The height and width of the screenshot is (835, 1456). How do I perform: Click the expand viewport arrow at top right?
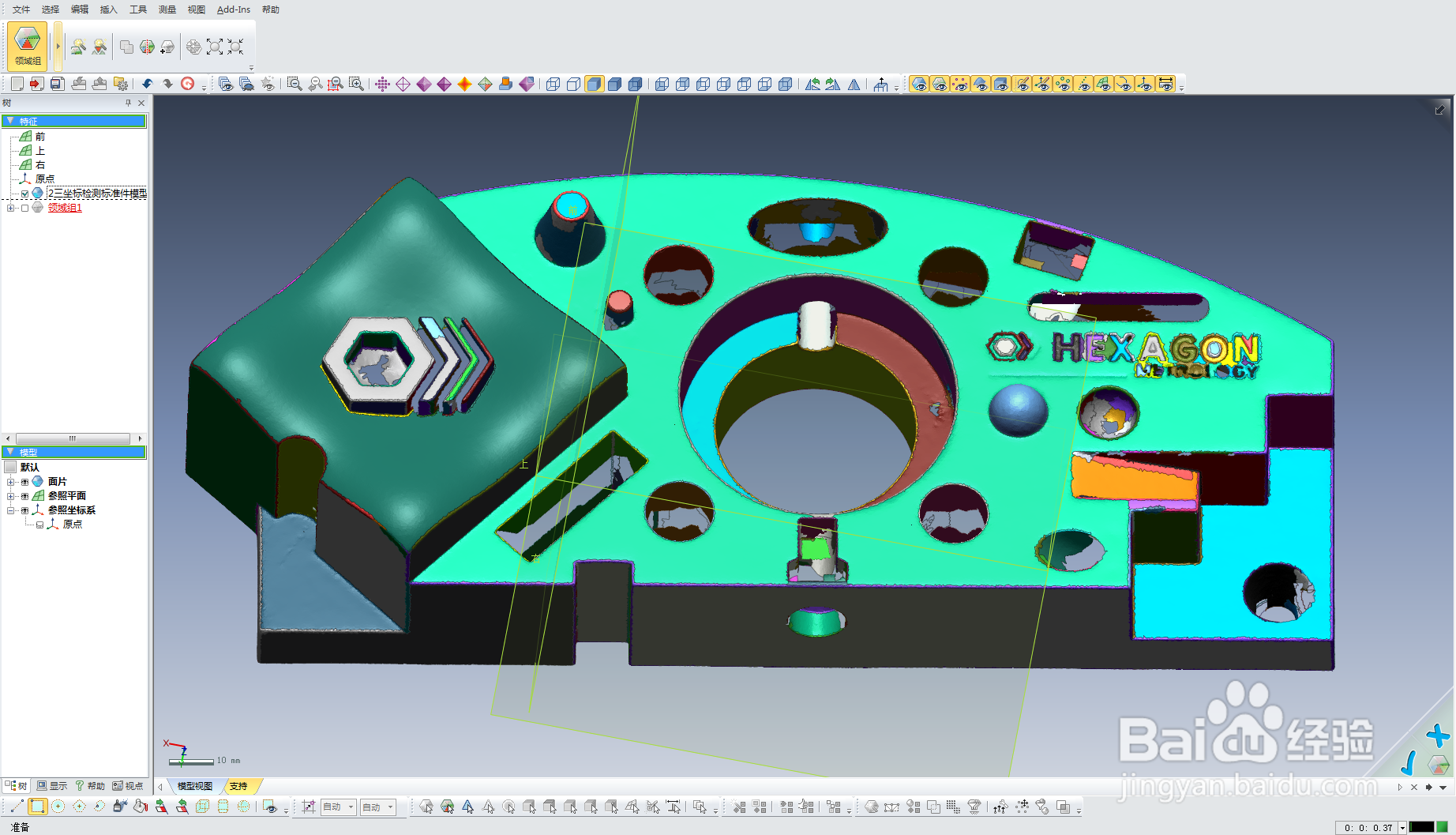click(x=1439, y=110)
